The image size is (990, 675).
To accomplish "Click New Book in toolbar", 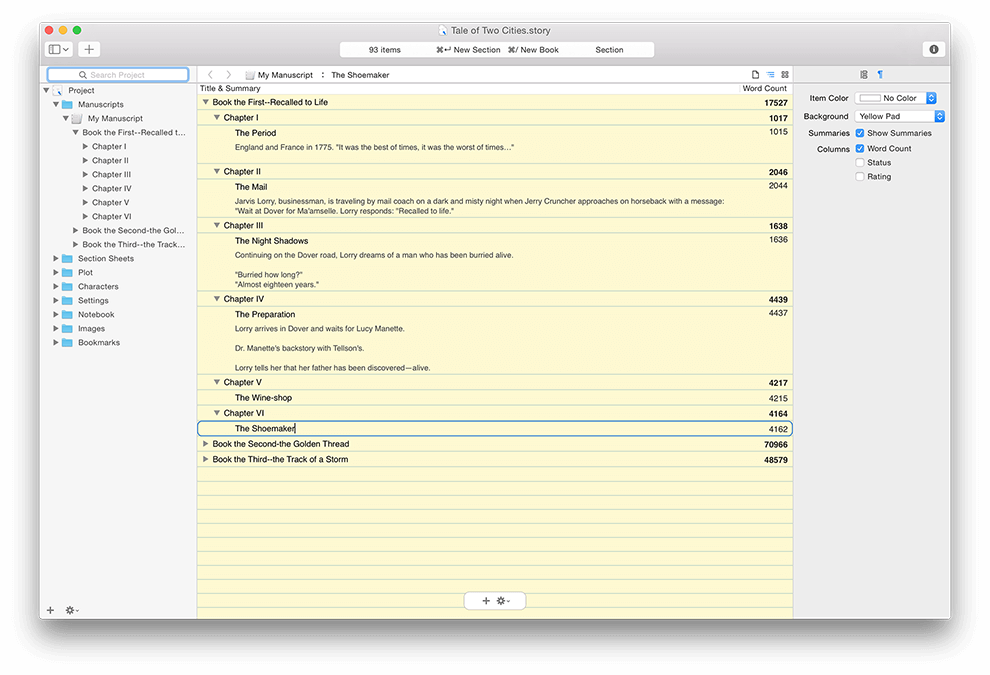I will [x=534, y=50].
